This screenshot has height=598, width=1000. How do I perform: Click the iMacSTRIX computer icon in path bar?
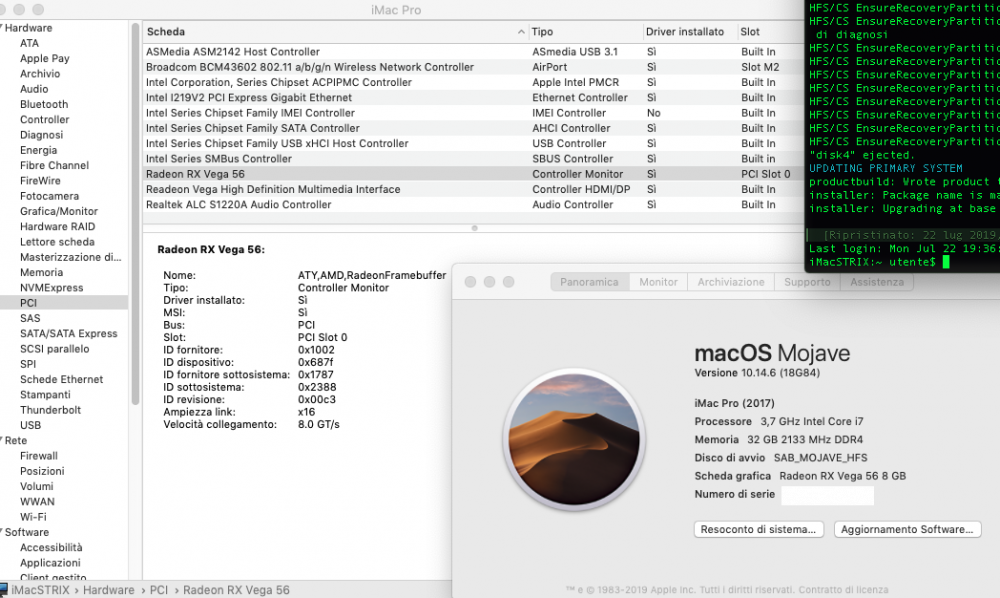coord(3,590)
